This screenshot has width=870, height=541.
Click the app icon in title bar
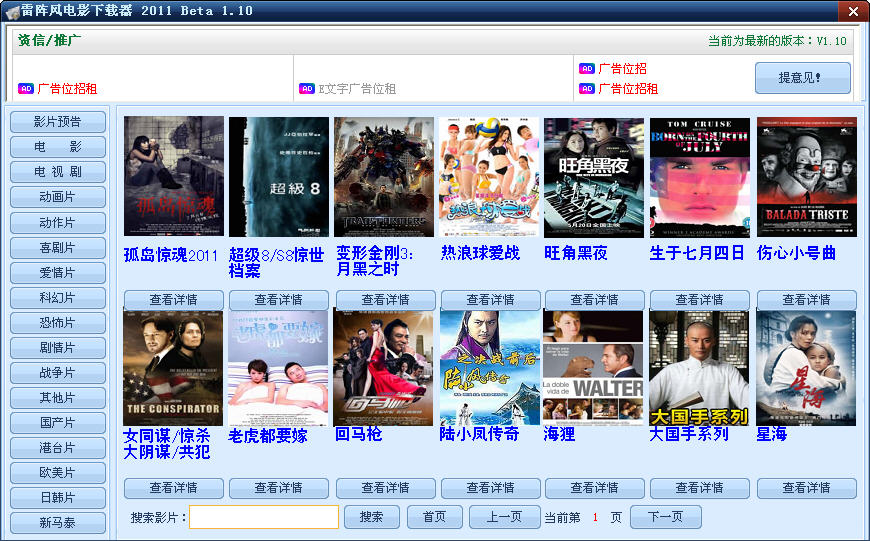12,11
